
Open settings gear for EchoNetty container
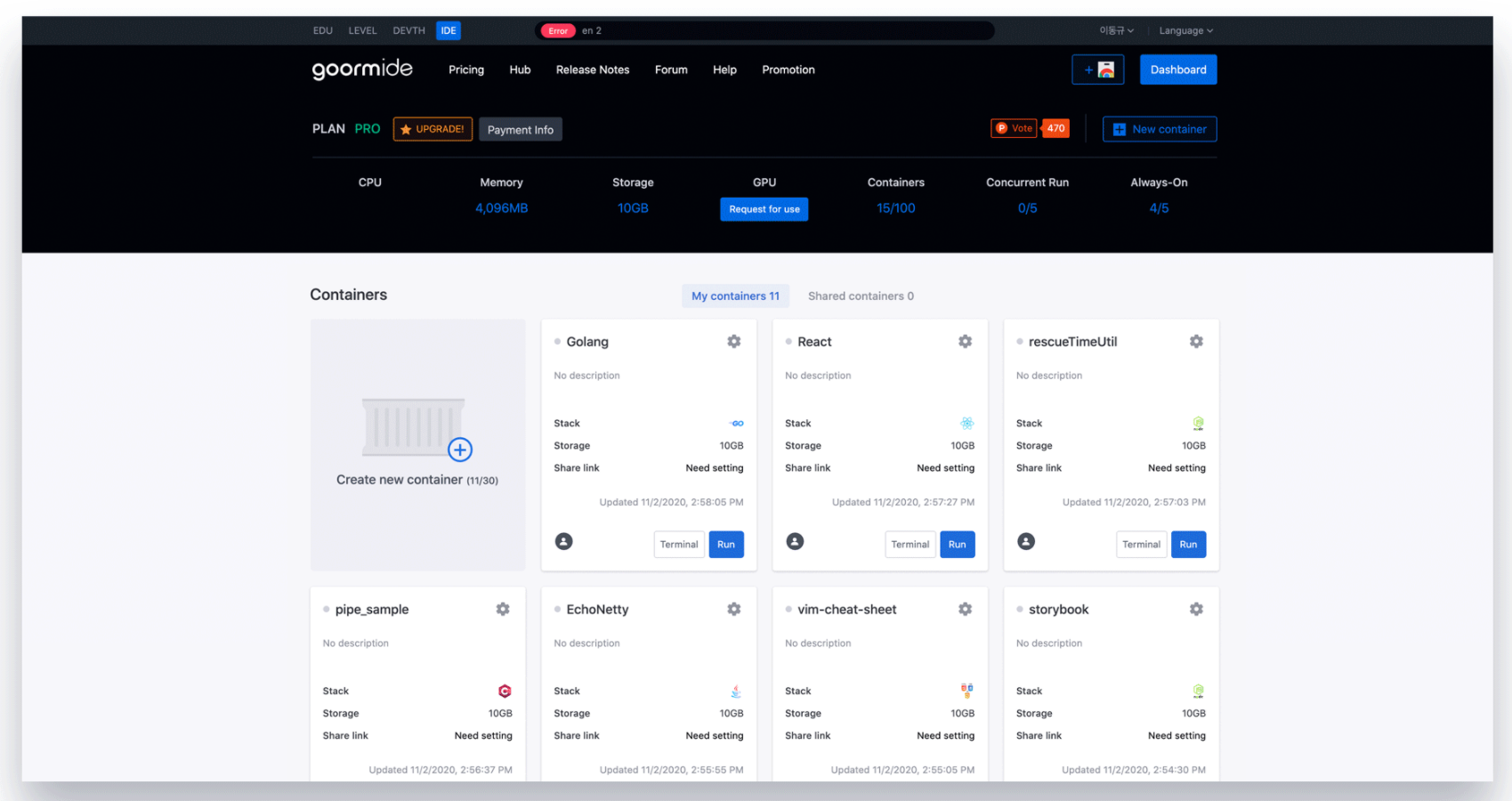click(x=734, y=610)
